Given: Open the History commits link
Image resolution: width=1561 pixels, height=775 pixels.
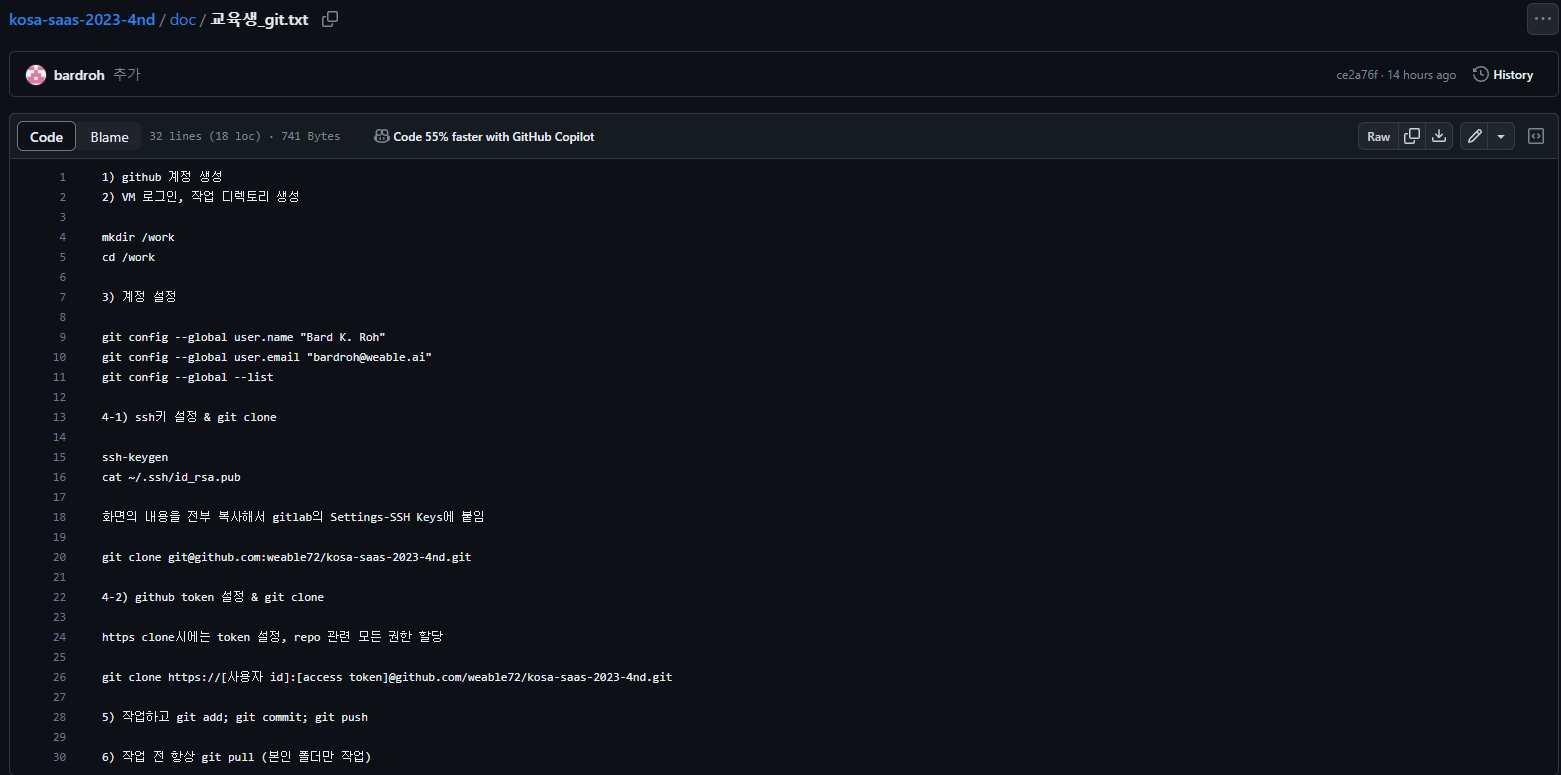Looking at the screenshot, I should coord(1512,75).
